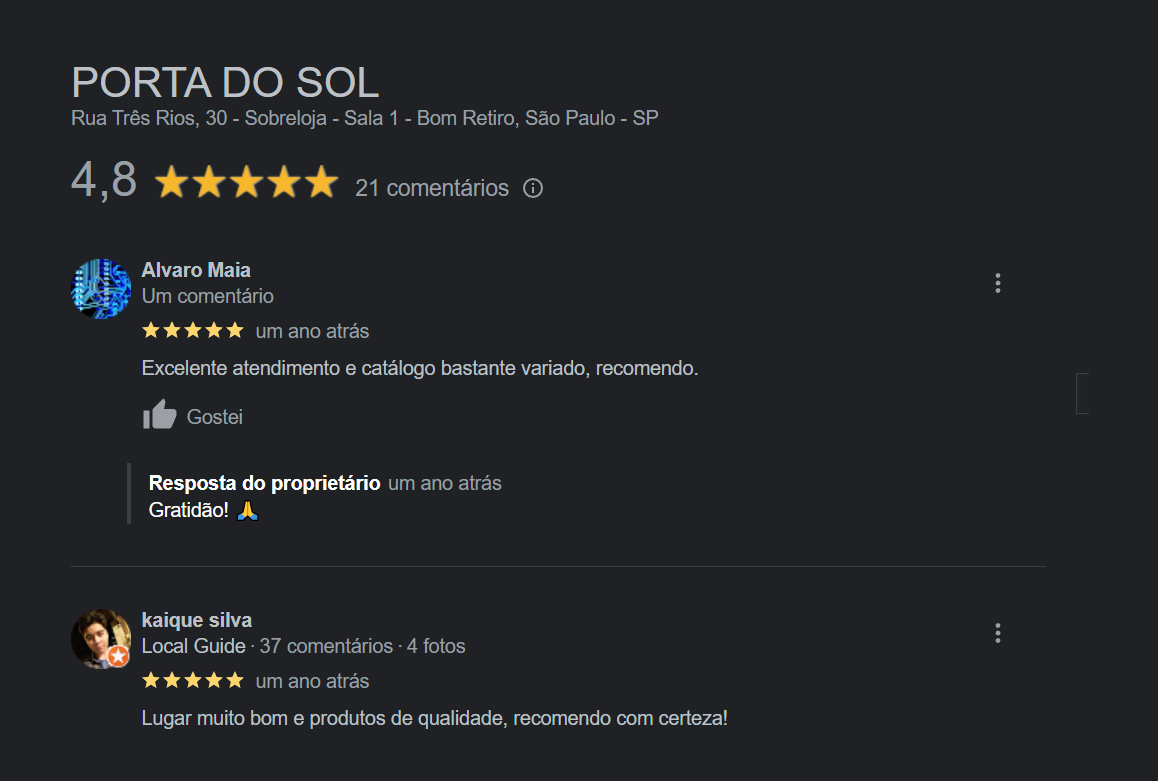Viewport: 1158px width, 781px height.
Task: Click Alvaro Maia's profile picture
Action: [x=101, y=289]
